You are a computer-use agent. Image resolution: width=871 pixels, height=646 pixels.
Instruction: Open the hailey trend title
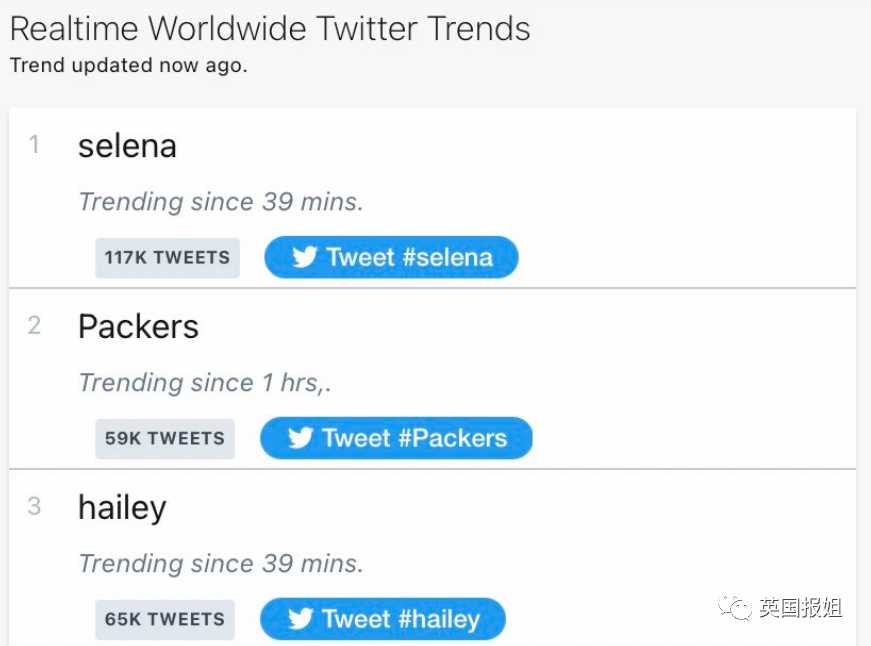tap(122, 508)
